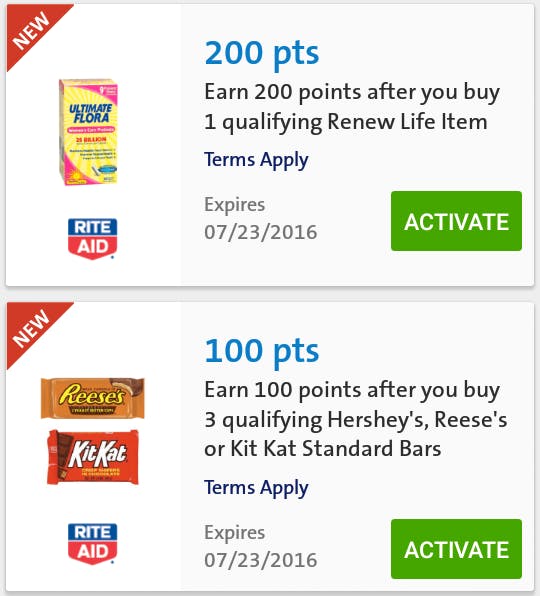Activate the 100 pts candy bars offer
540x596 pixels.
(x=456, y=549)
